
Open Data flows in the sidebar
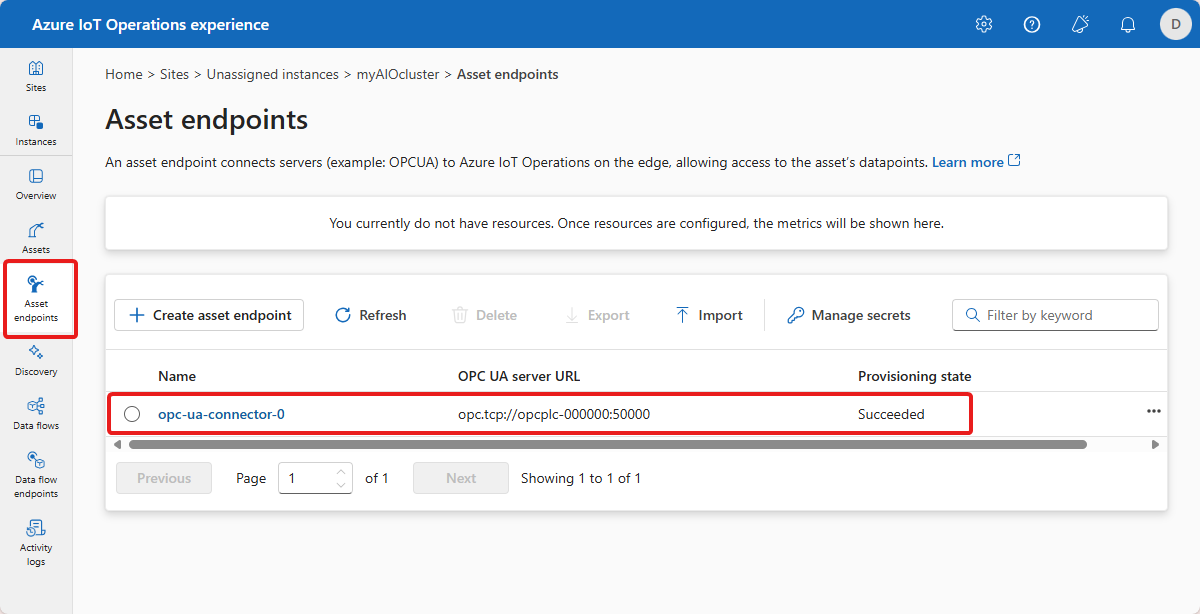tap(36, 414)
